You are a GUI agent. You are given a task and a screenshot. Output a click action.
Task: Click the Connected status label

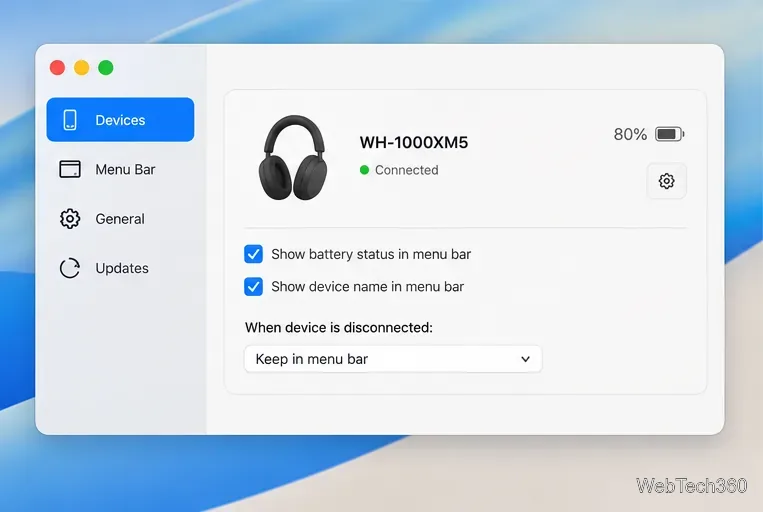click(407, 170)
